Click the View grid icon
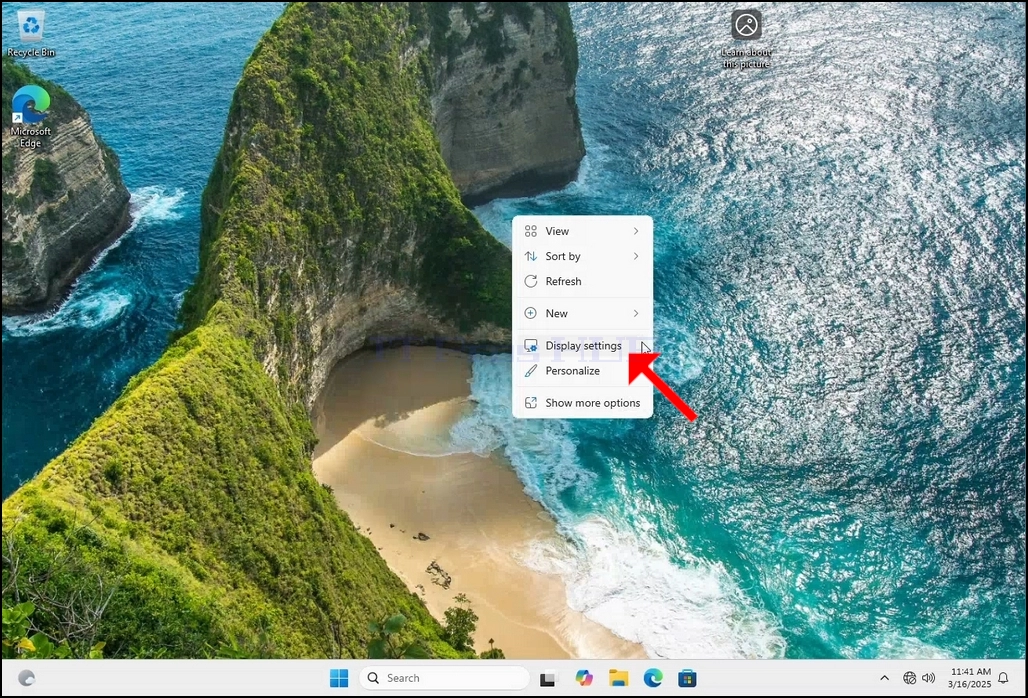The image size is (1028, 698). tap(530, 231)
